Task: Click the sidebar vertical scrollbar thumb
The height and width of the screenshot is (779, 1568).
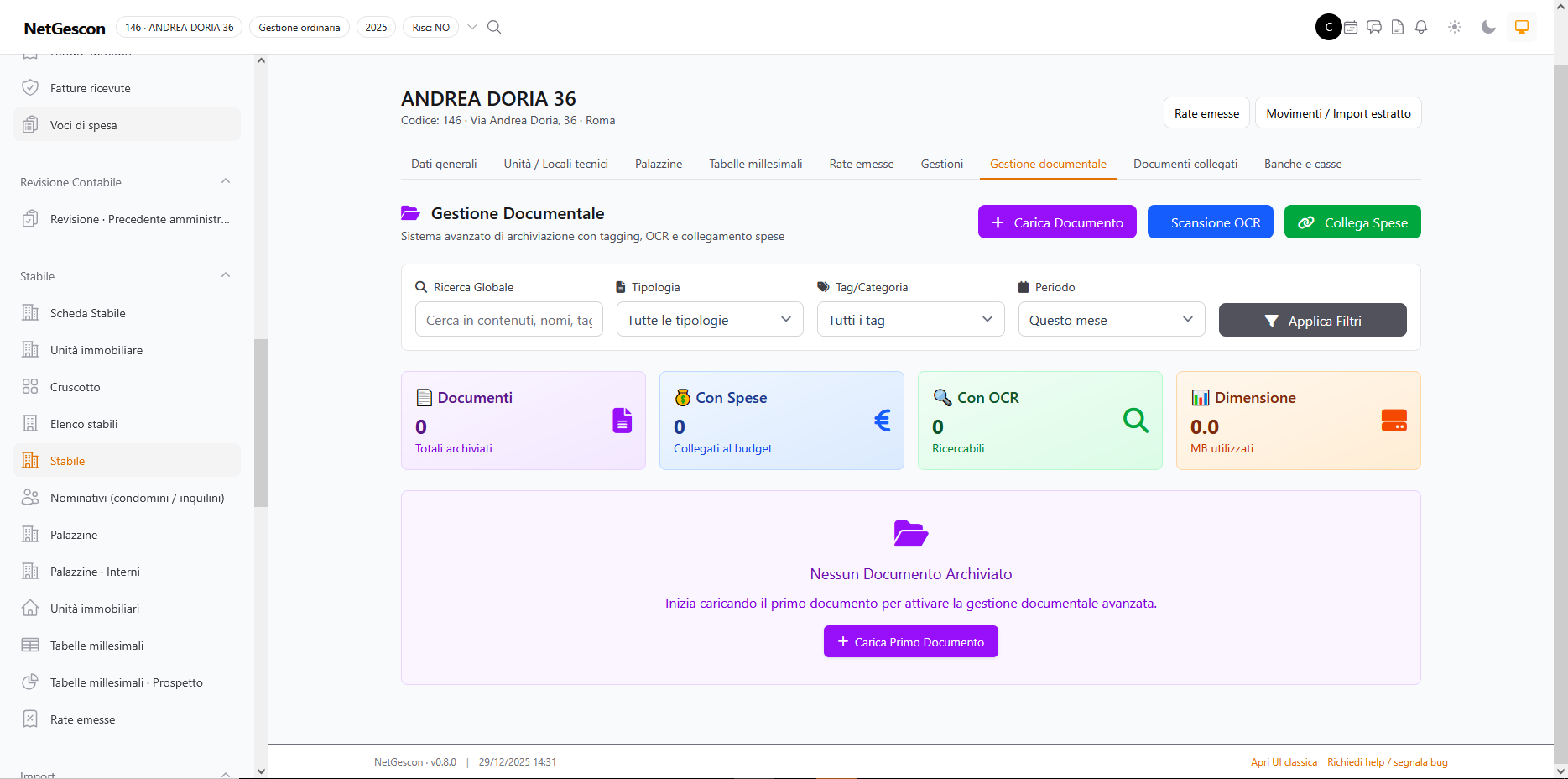Action: point(261,423)
